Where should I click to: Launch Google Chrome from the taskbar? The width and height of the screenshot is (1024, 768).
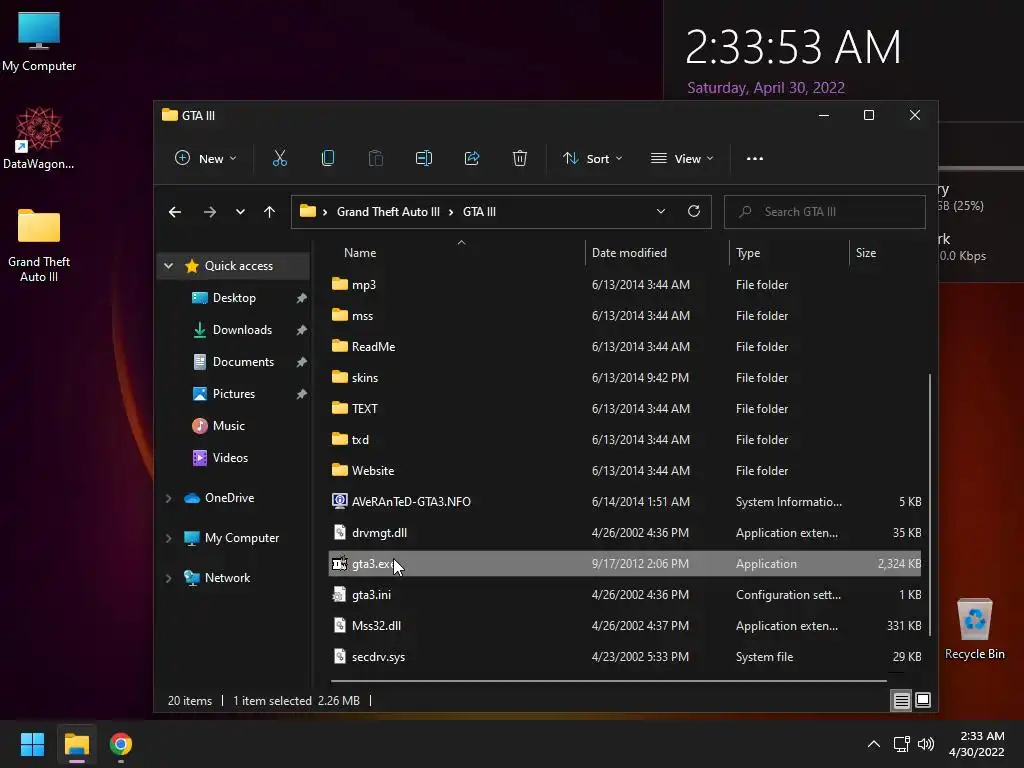(x=121, y=744)
